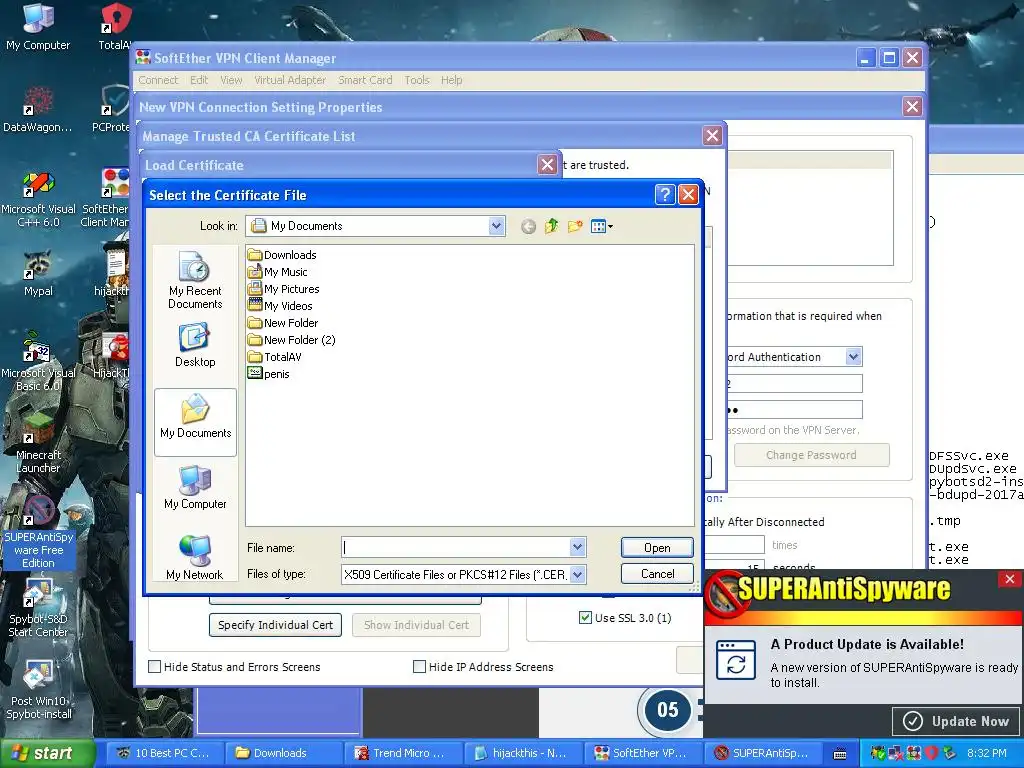This screenshot has width=1024, height=768.
Task: Select Desktop in places bar
Action: 195,345
